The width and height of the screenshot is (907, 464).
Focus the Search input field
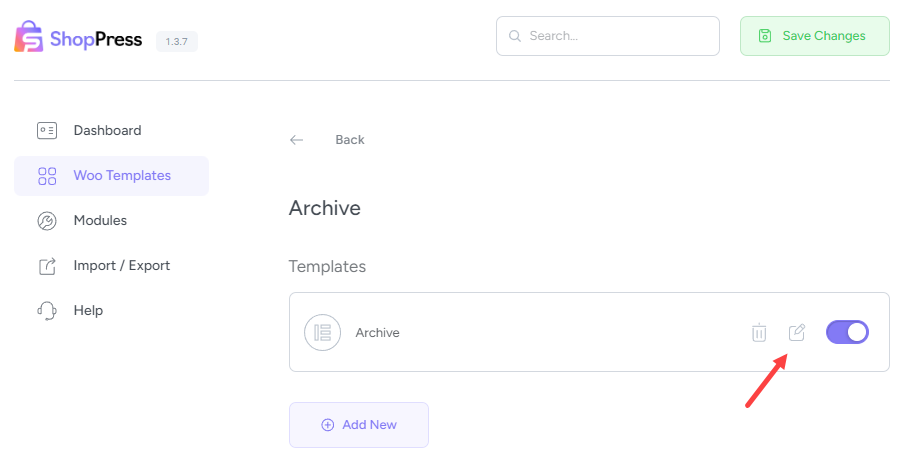click(x=618, y=36)
